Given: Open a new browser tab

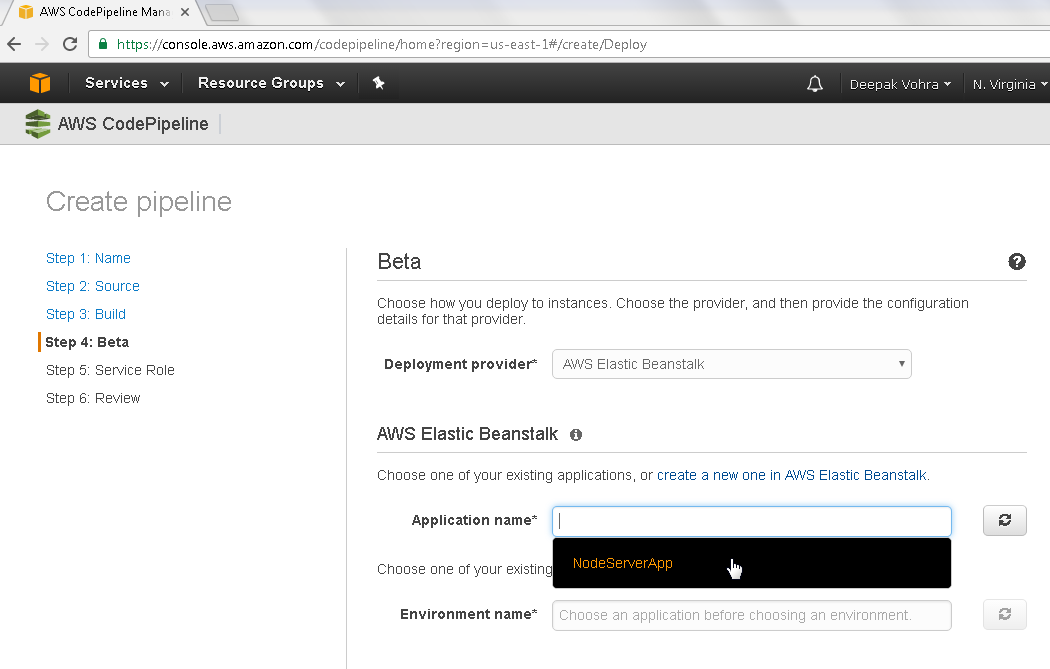Looking at the screenshot, I should point(222,12).
